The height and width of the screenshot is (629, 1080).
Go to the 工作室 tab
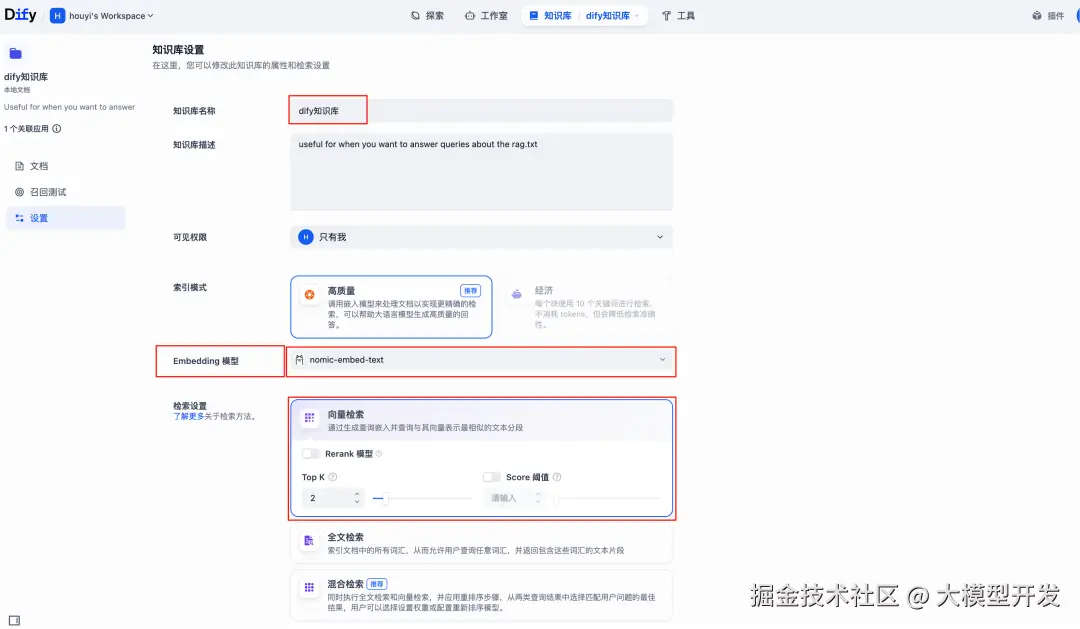click(x=486, y=16)
